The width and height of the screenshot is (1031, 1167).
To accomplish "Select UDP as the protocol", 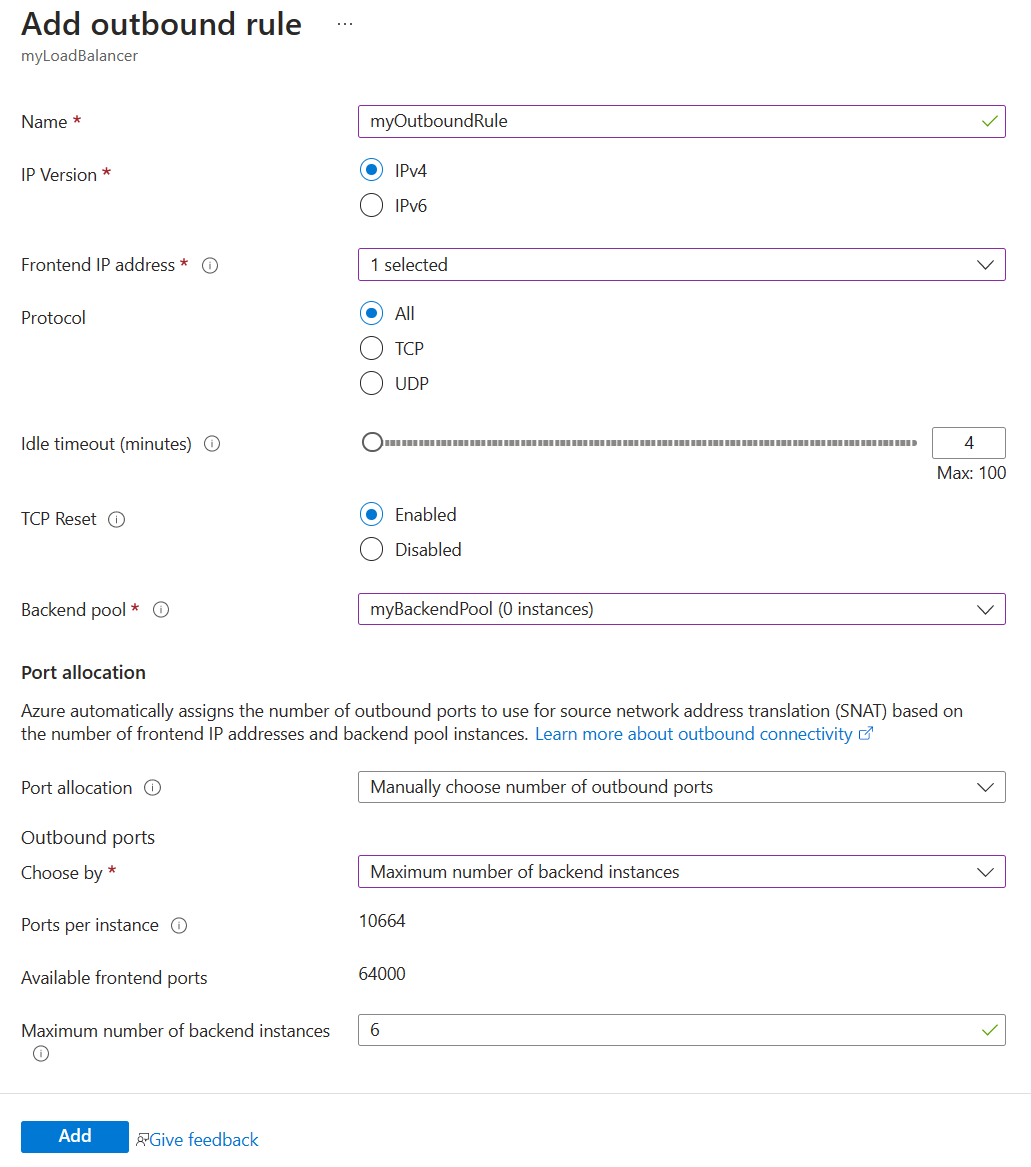I will [371, 383].
